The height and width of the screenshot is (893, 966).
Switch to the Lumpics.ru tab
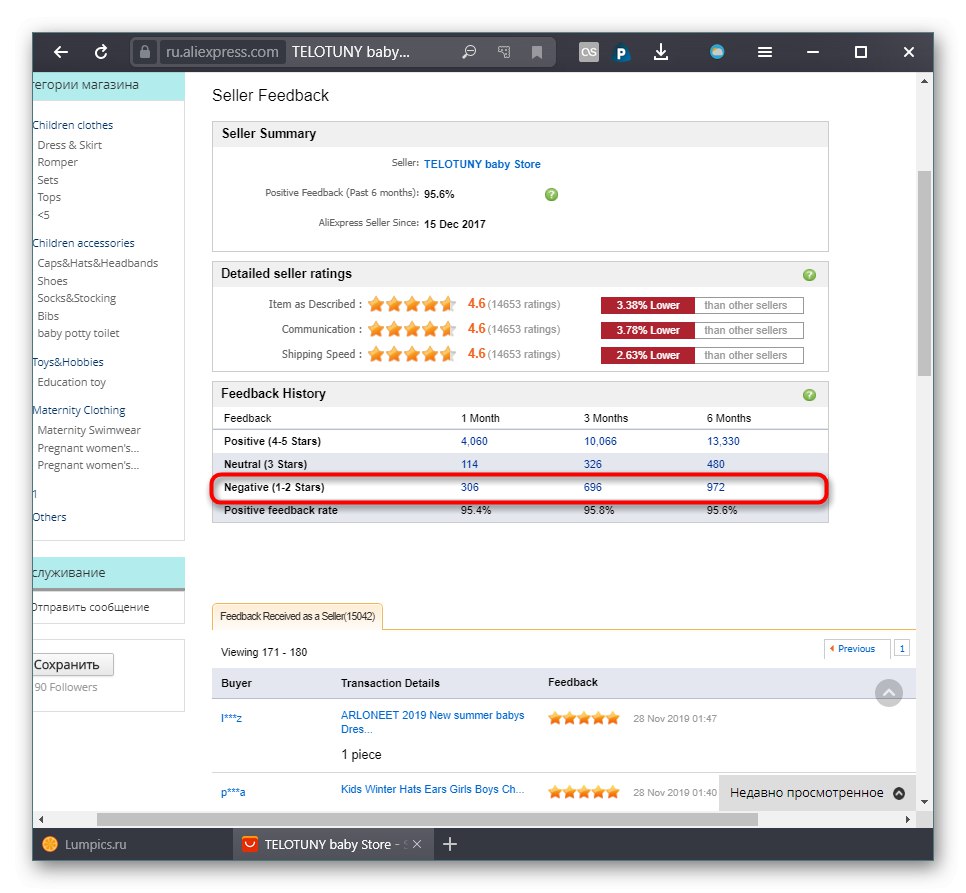pyautogui.click(x=84, y=844)
